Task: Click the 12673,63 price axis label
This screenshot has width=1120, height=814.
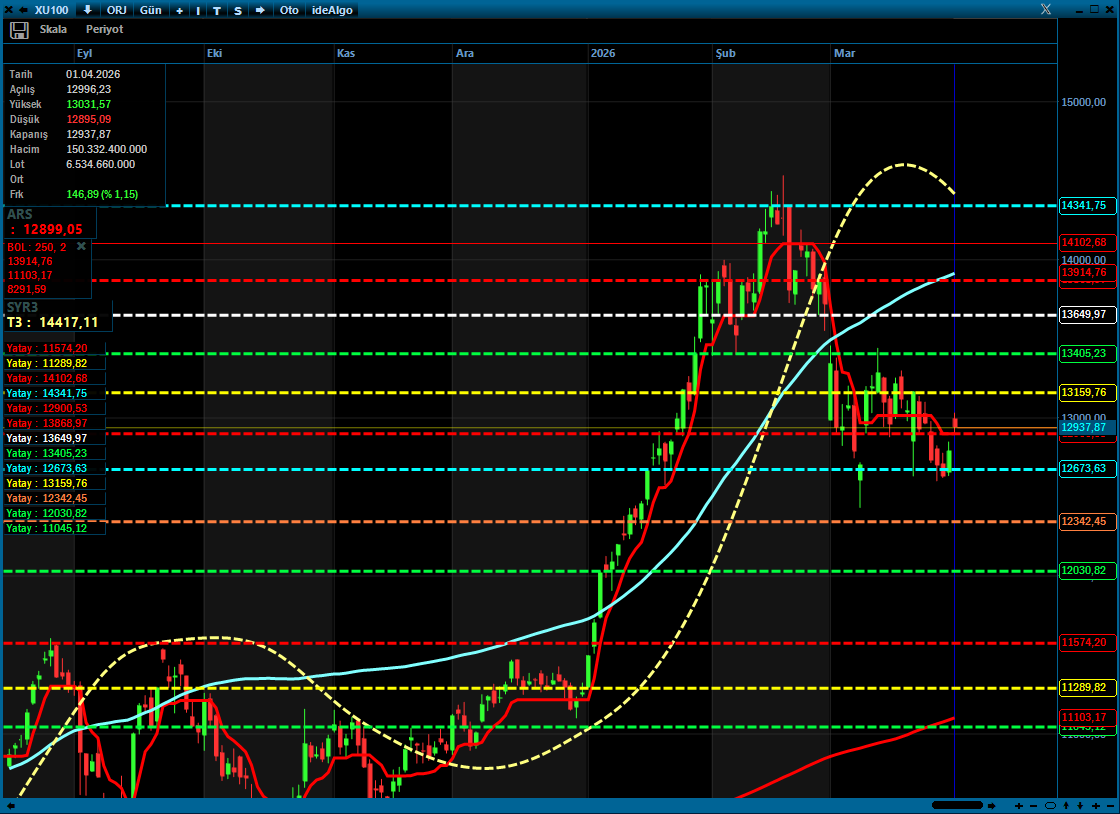Action: tap(1087, 469)
